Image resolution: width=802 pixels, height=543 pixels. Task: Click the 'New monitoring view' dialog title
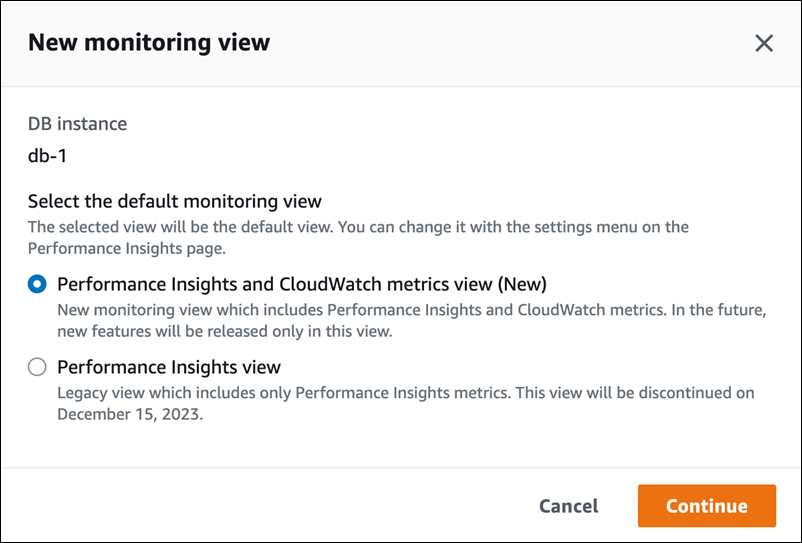(149, 42)
